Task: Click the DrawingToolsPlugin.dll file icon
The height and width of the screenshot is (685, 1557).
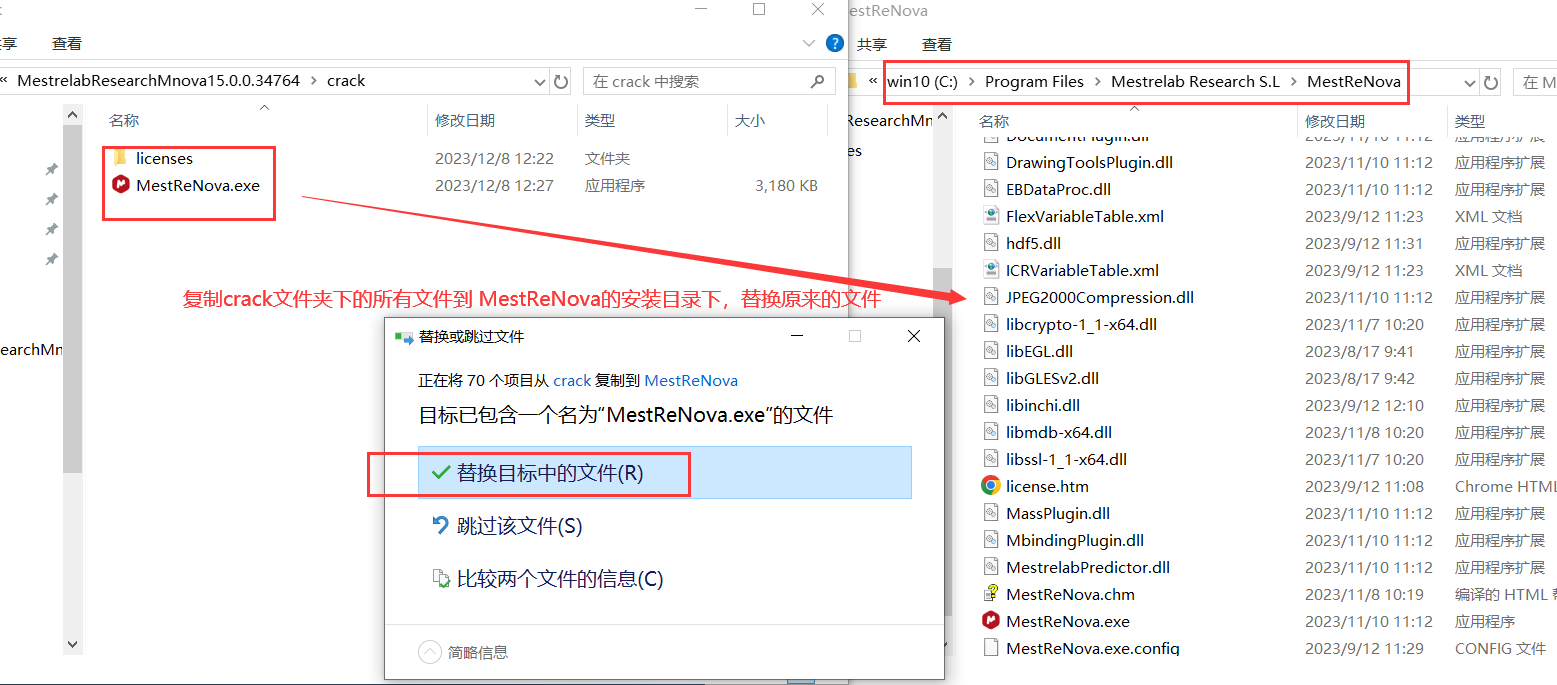Action: [991, 162]
